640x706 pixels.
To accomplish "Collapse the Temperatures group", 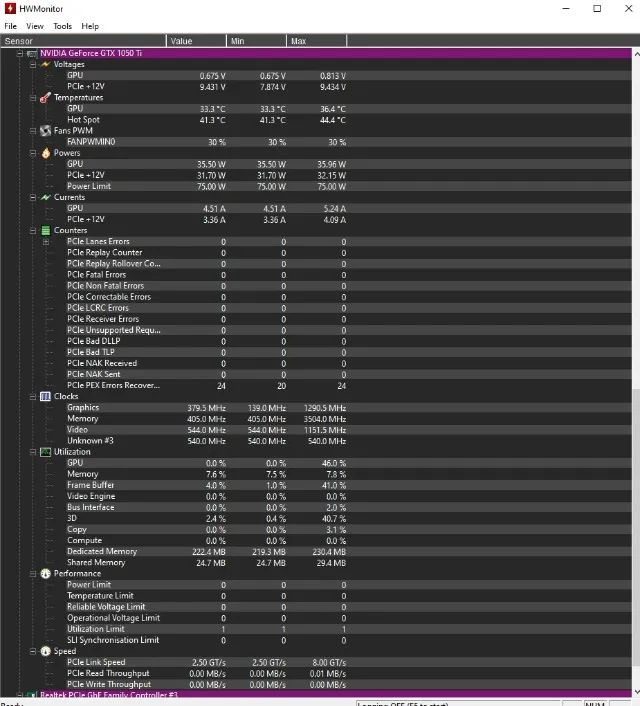I will coord(33,98).
